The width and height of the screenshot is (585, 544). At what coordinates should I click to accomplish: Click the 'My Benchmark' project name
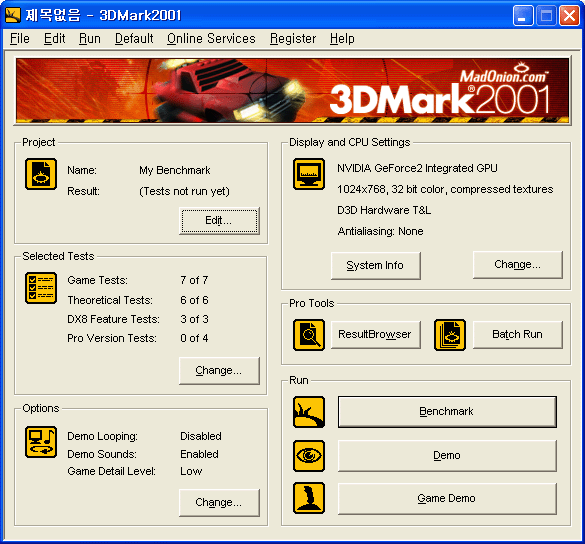[x=175, y=171]
